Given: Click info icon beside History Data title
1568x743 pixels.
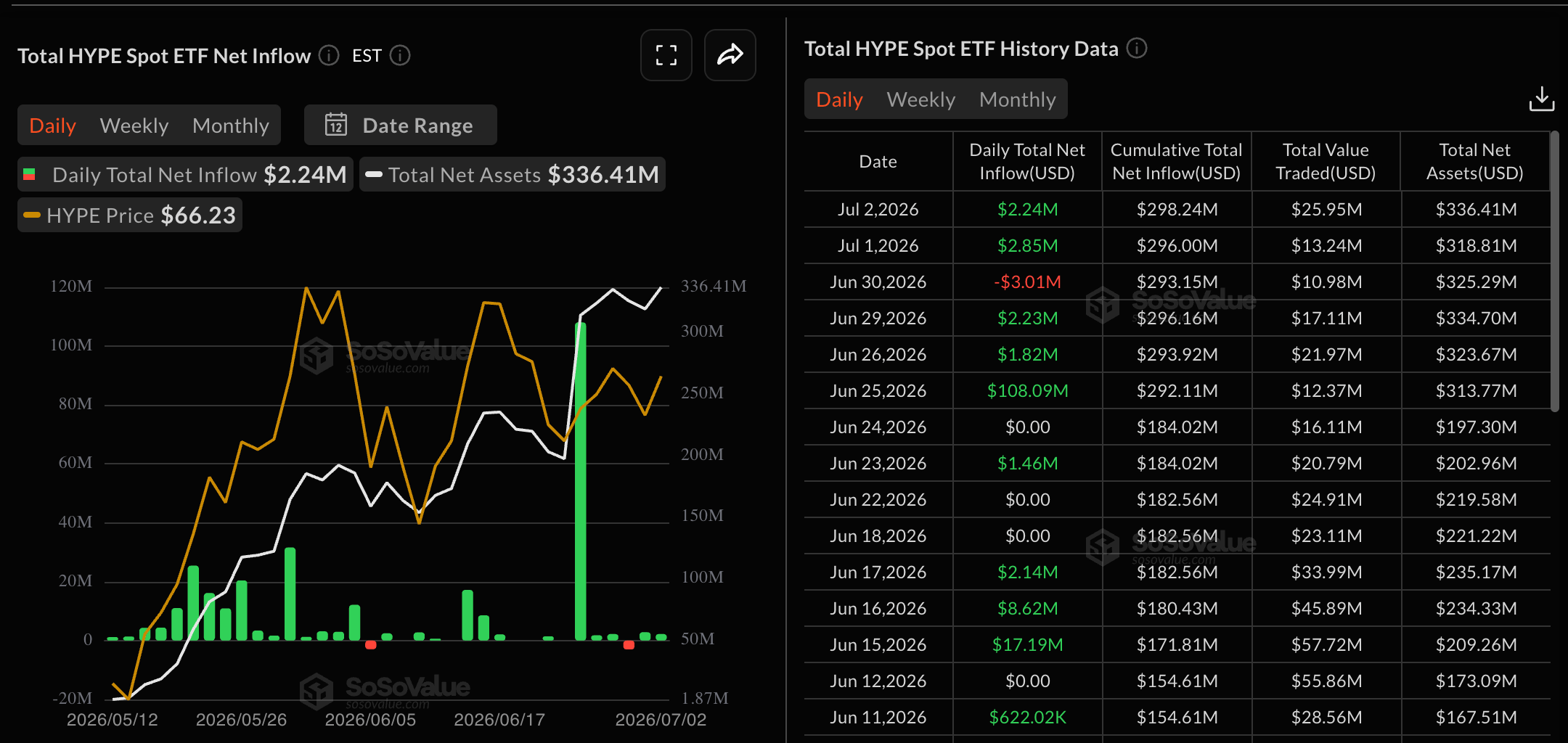Looking at the screenshot, I should coord(1136,48).
